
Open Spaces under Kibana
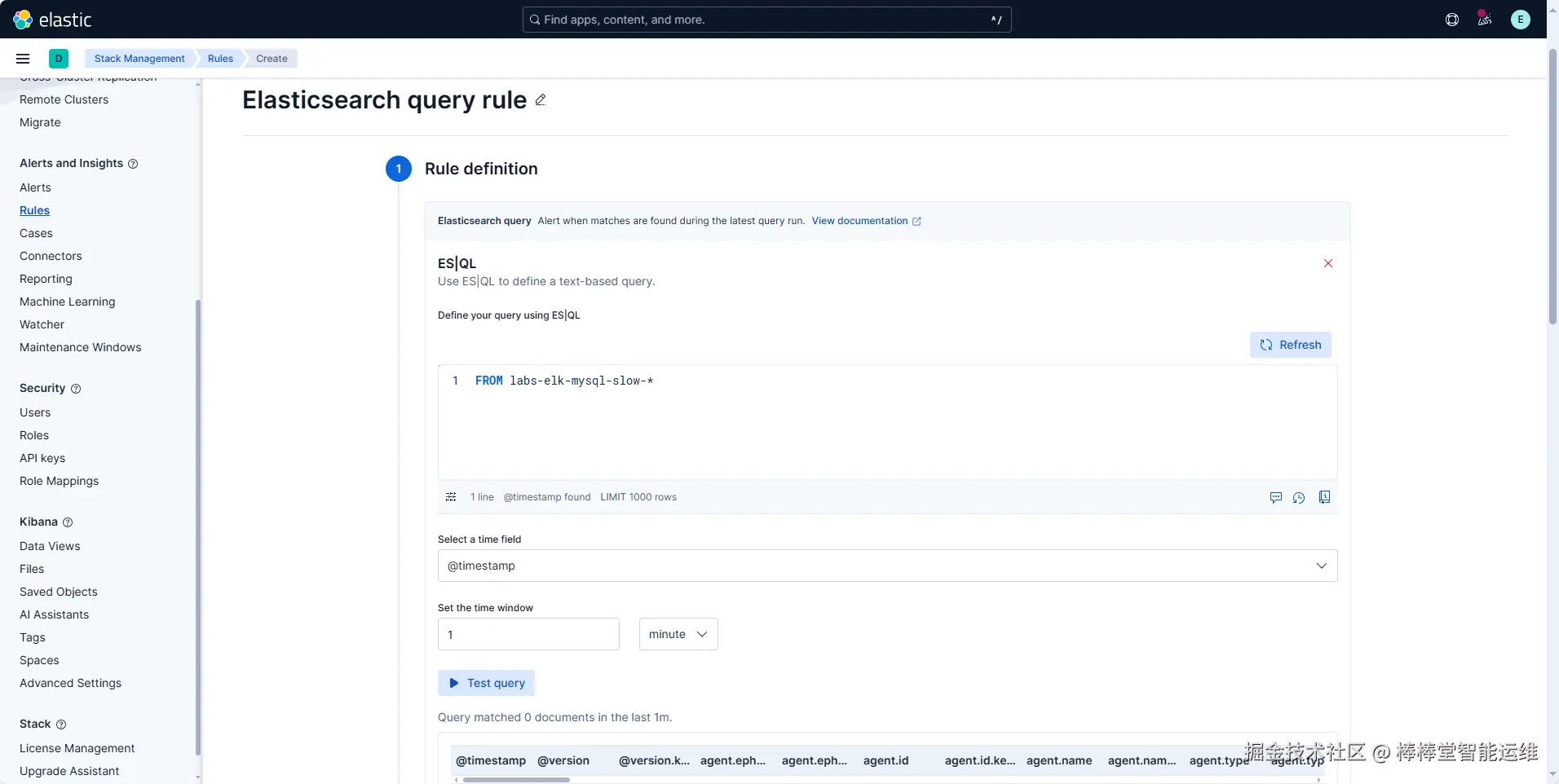click(x=39, y=660)
